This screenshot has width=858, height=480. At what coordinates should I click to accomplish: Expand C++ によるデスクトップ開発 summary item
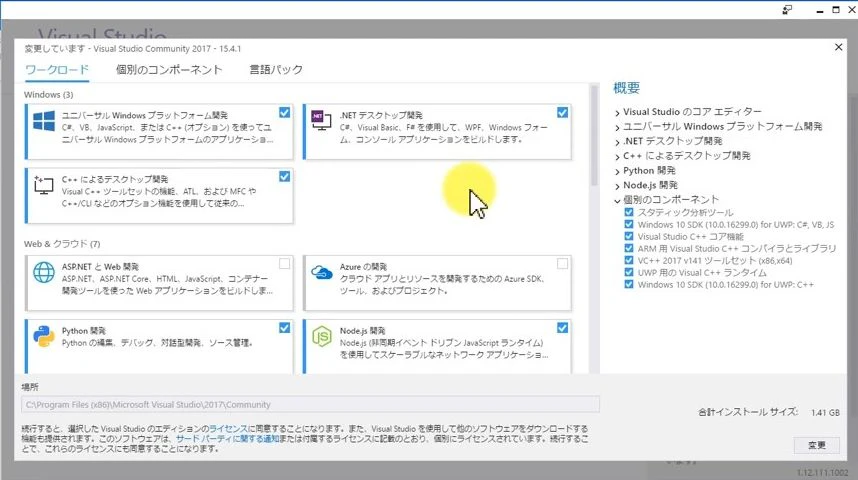click(x=617, y=157)
